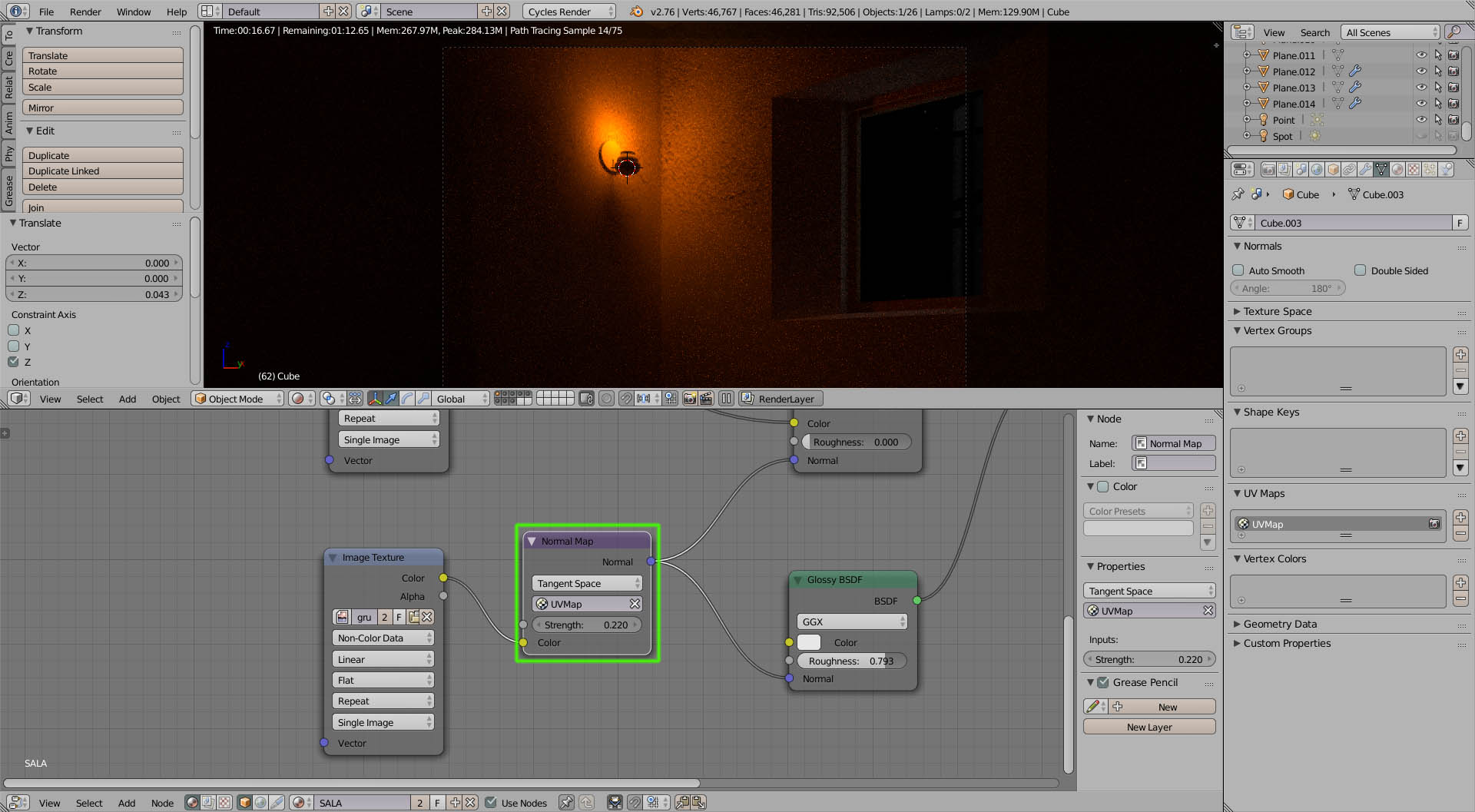
Task: Open the World properties tab
Action: [1317, 170]
